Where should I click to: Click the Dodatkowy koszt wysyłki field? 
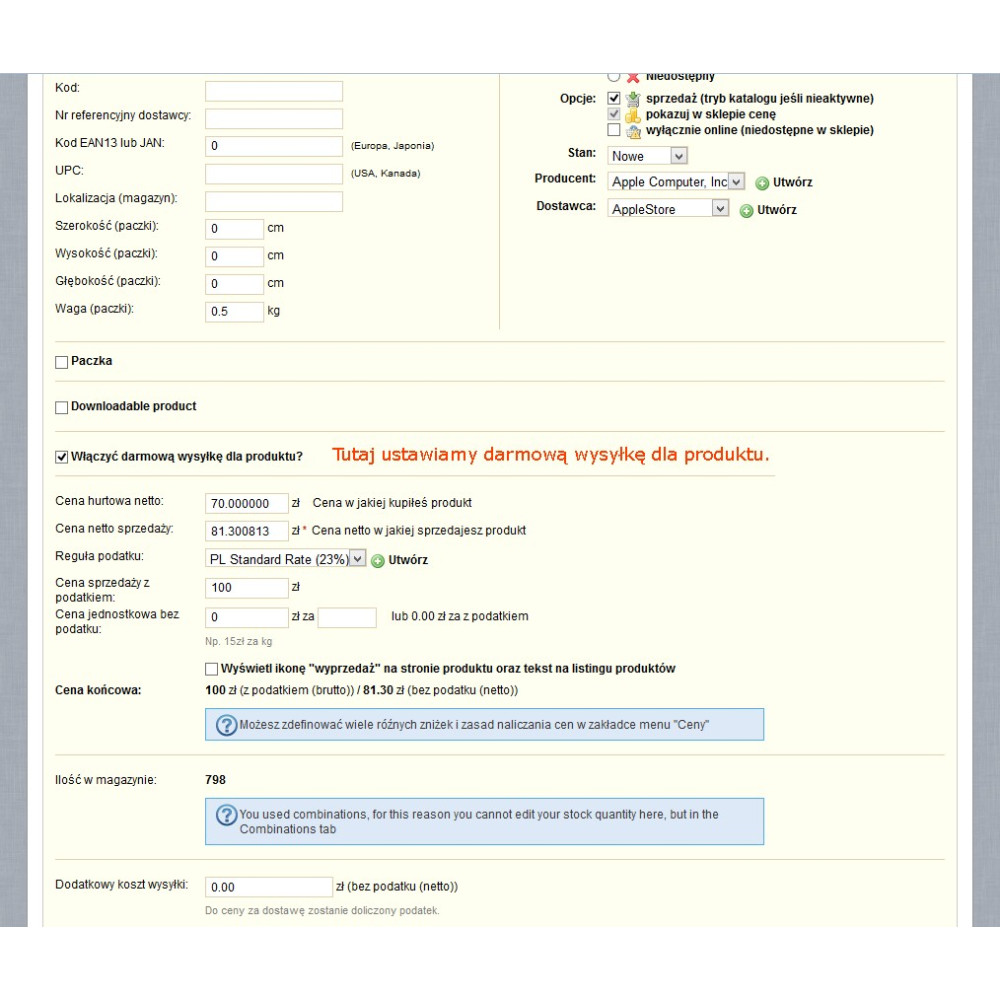click(x=268, y=887)
